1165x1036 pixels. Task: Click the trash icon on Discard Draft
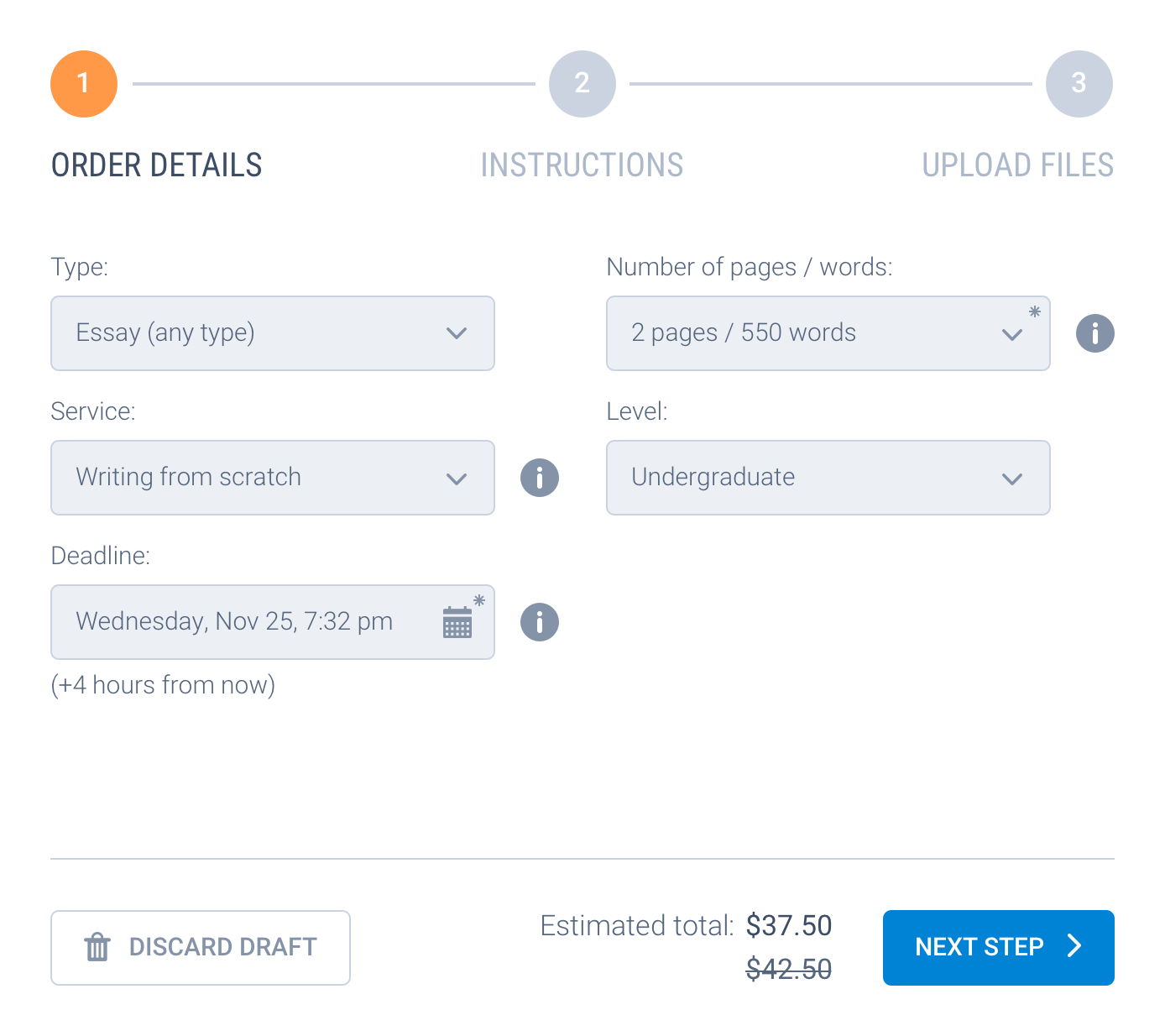[97, 947]
